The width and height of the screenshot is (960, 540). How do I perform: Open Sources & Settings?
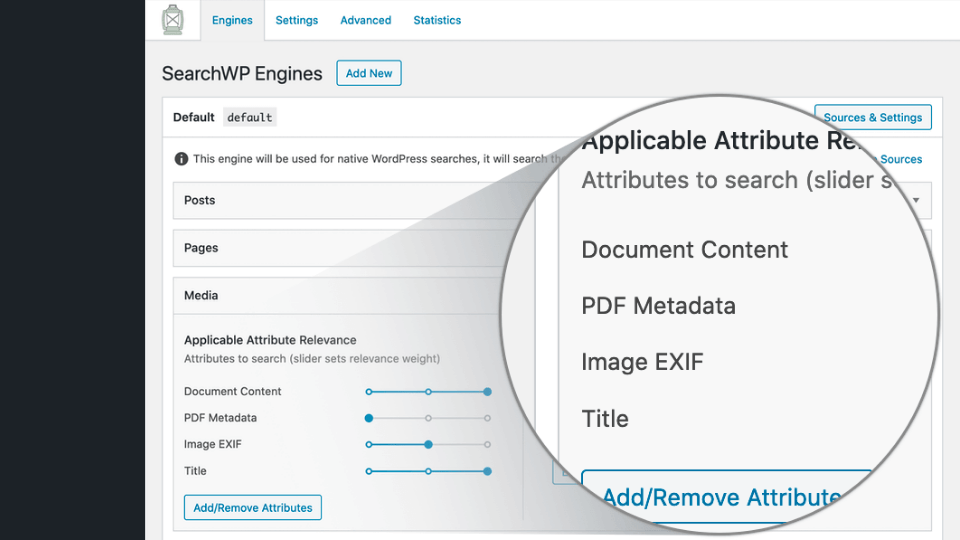(872, 117)
